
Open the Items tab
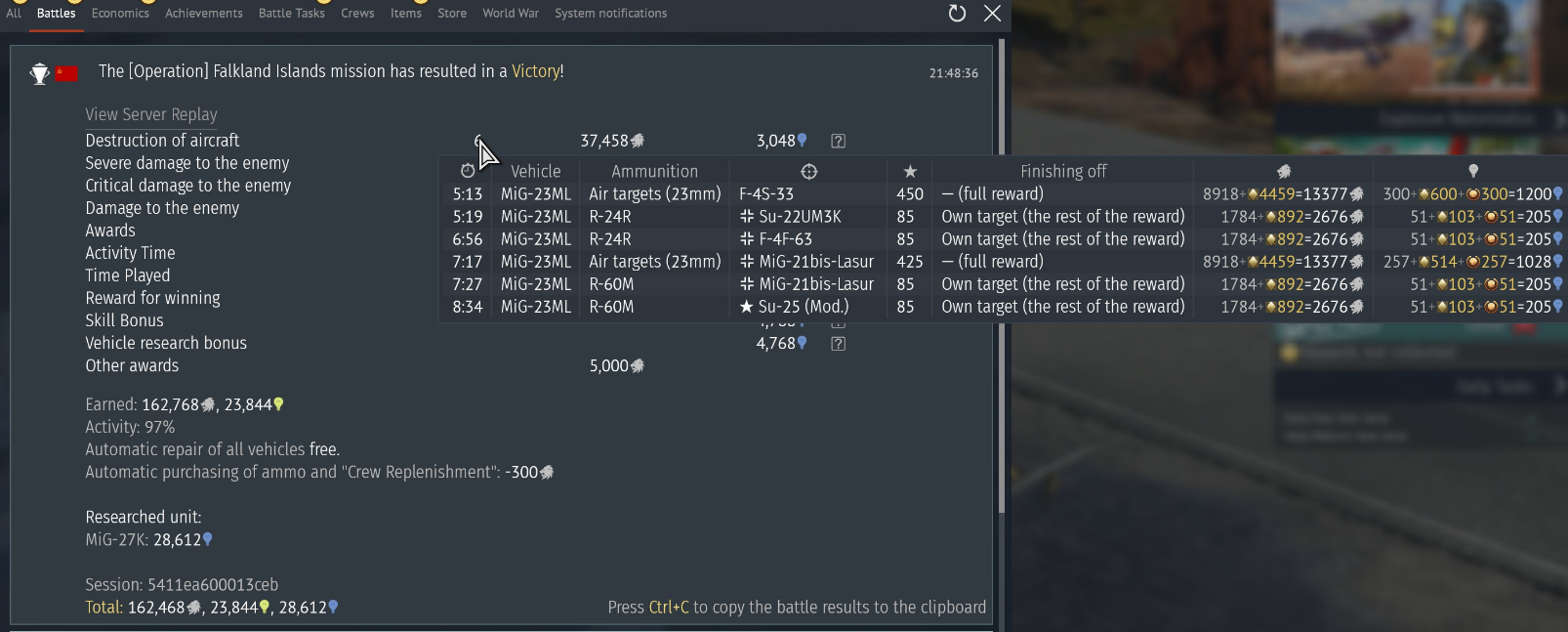(406, 14)
